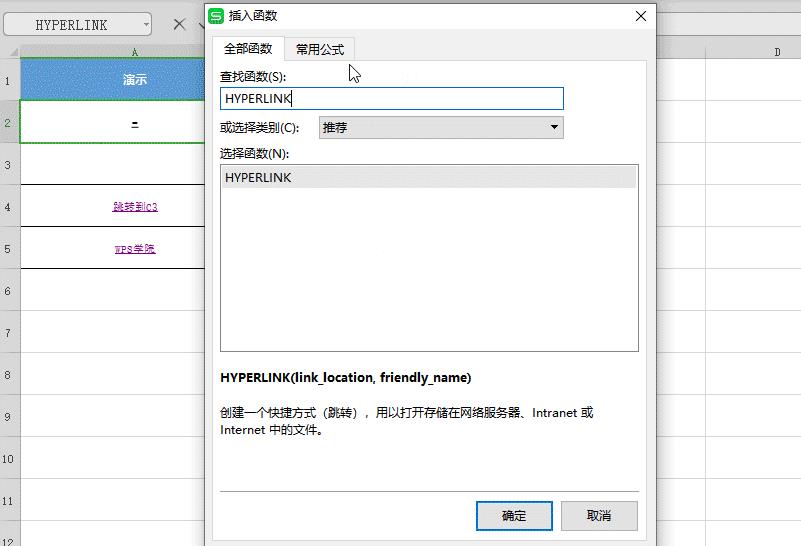Viewport: 801px width, 546px height.
Task: Select cell A2 containing the equals sign
Action: point(112,122)
